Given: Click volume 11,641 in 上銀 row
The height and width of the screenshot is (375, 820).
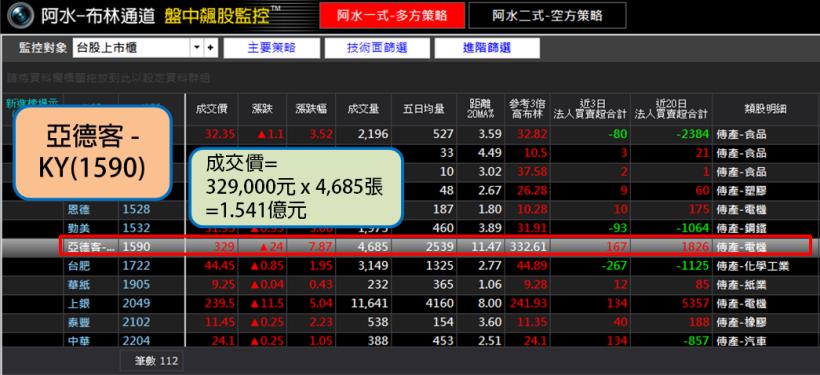Looking at the screenshot, I should [369, 303].
